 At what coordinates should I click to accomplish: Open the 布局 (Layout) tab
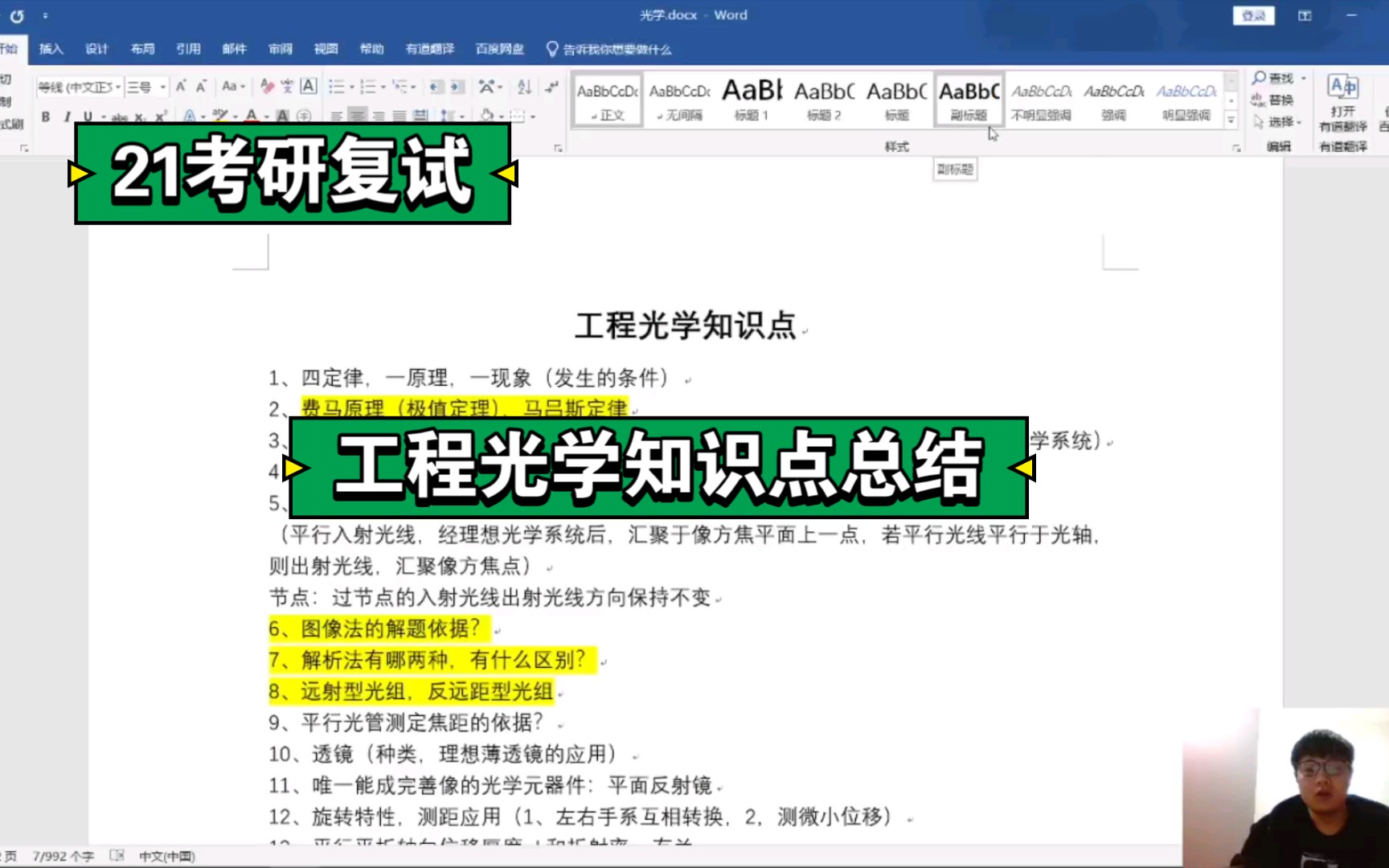pos(142,49)
